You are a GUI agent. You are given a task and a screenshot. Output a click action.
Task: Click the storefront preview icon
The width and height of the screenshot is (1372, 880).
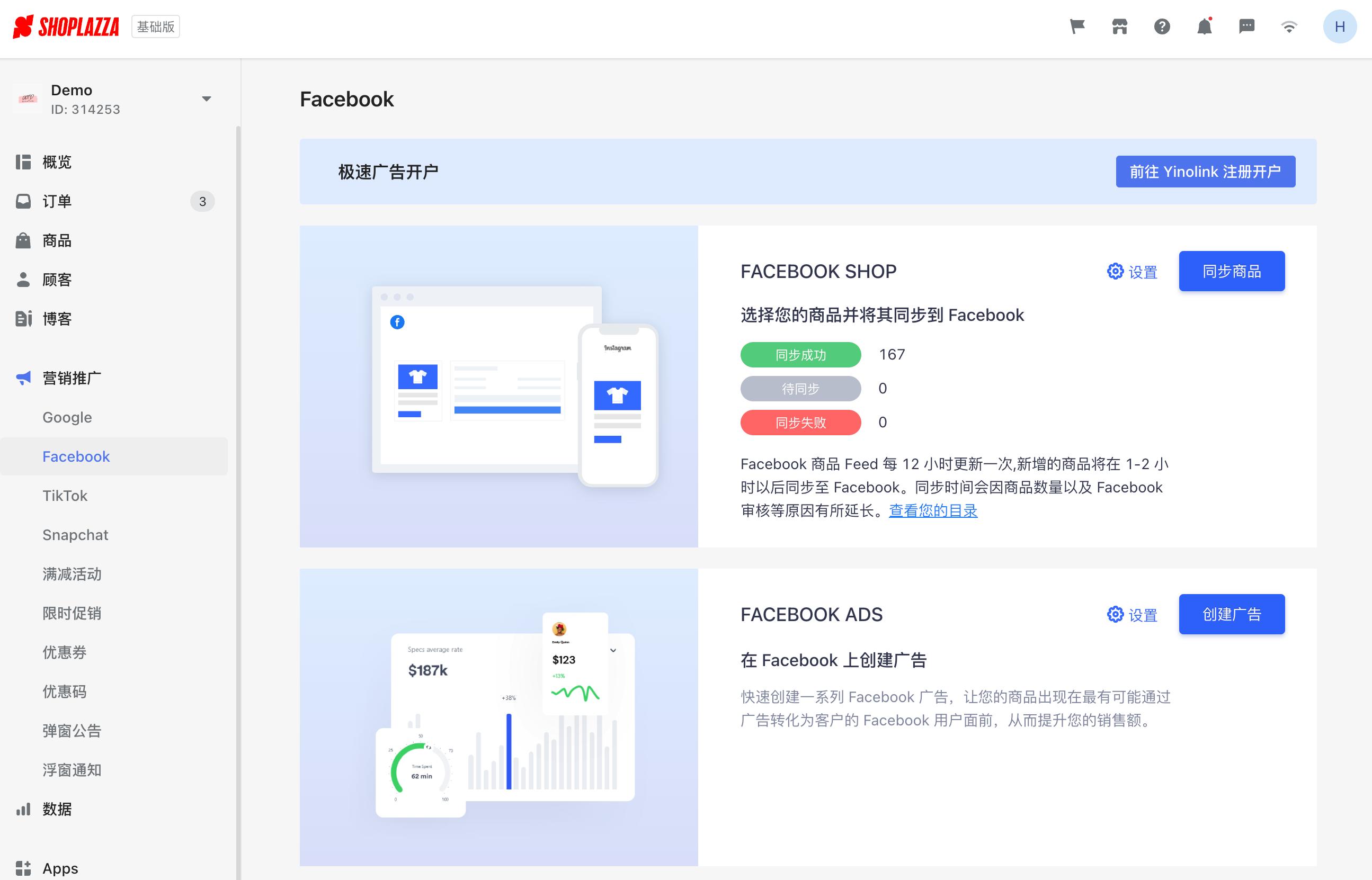(1119, 26)
